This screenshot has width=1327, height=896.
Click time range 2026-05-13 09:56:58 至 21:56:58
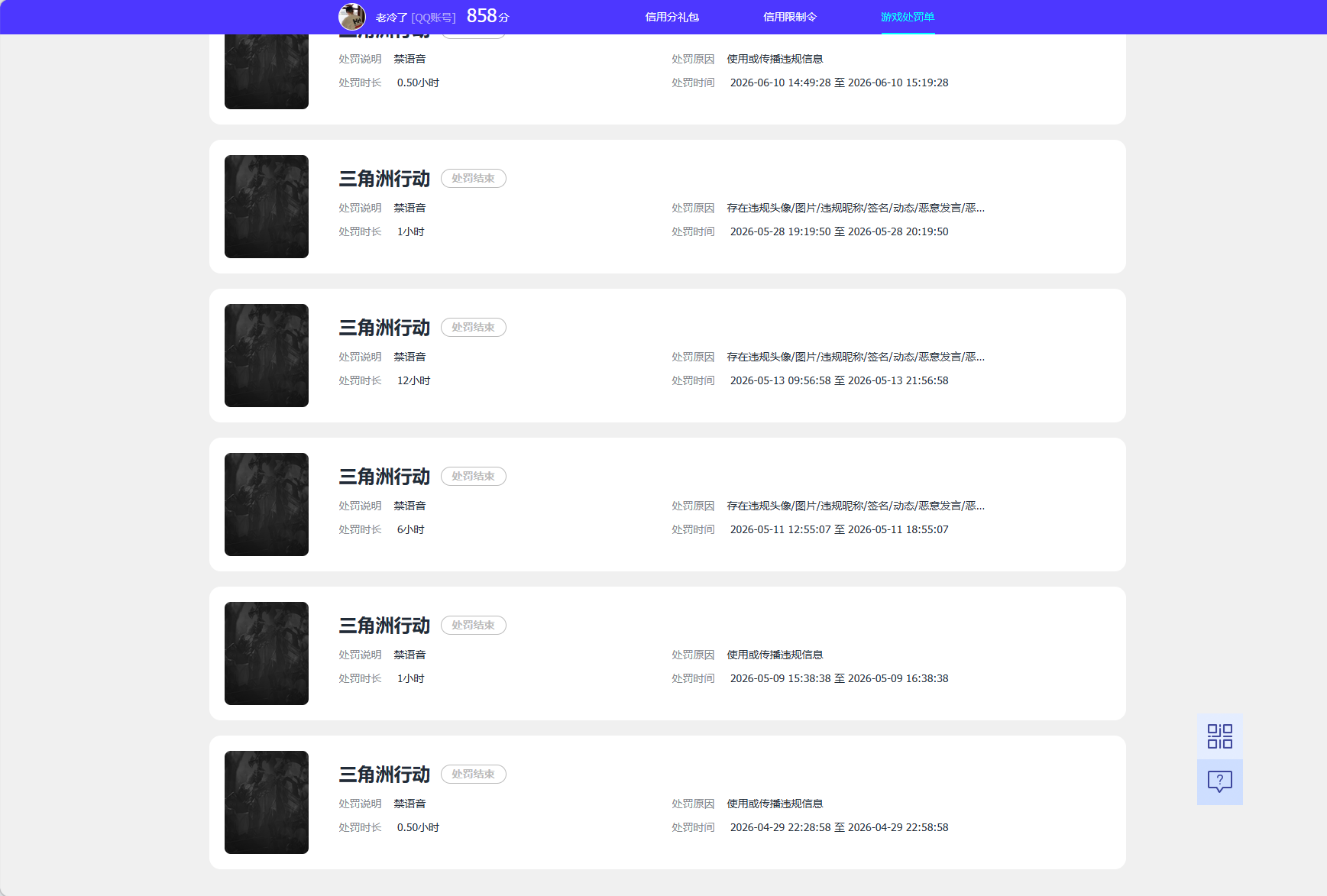coord(839,380)
